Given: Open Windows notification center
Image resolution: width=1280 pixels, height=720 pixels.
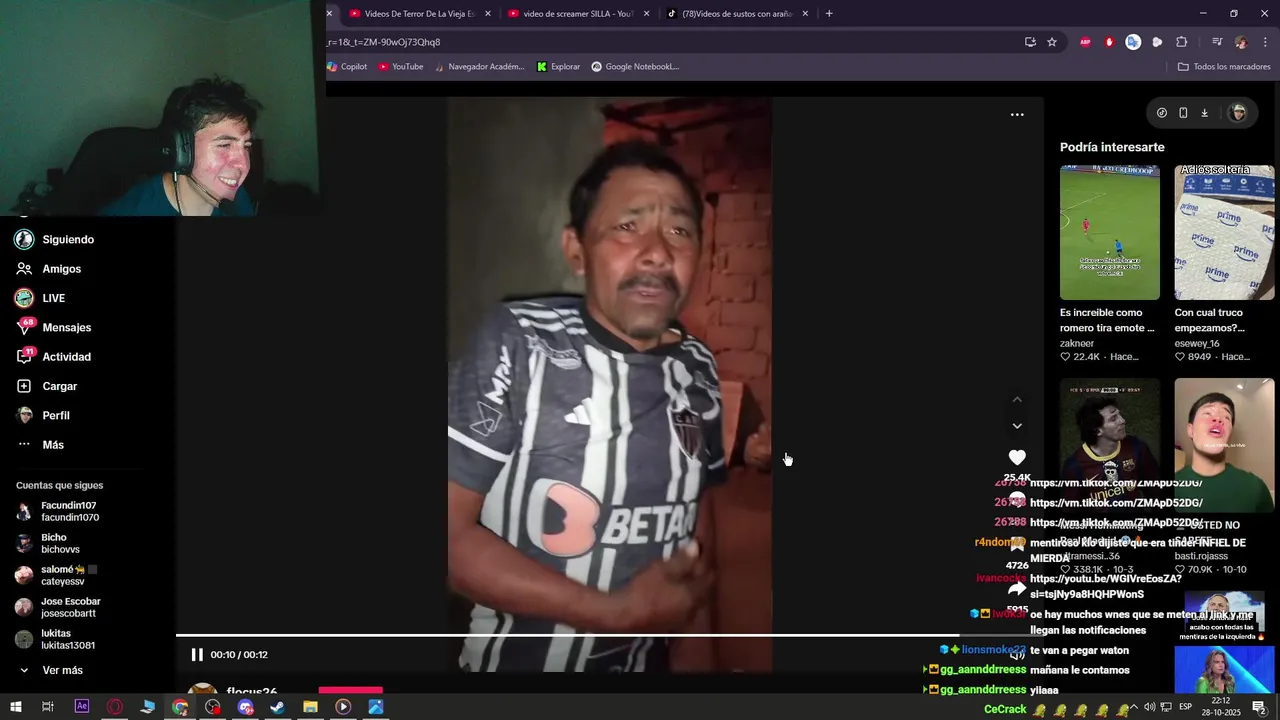Looking at the screenshot, I should pos(1259,708).
